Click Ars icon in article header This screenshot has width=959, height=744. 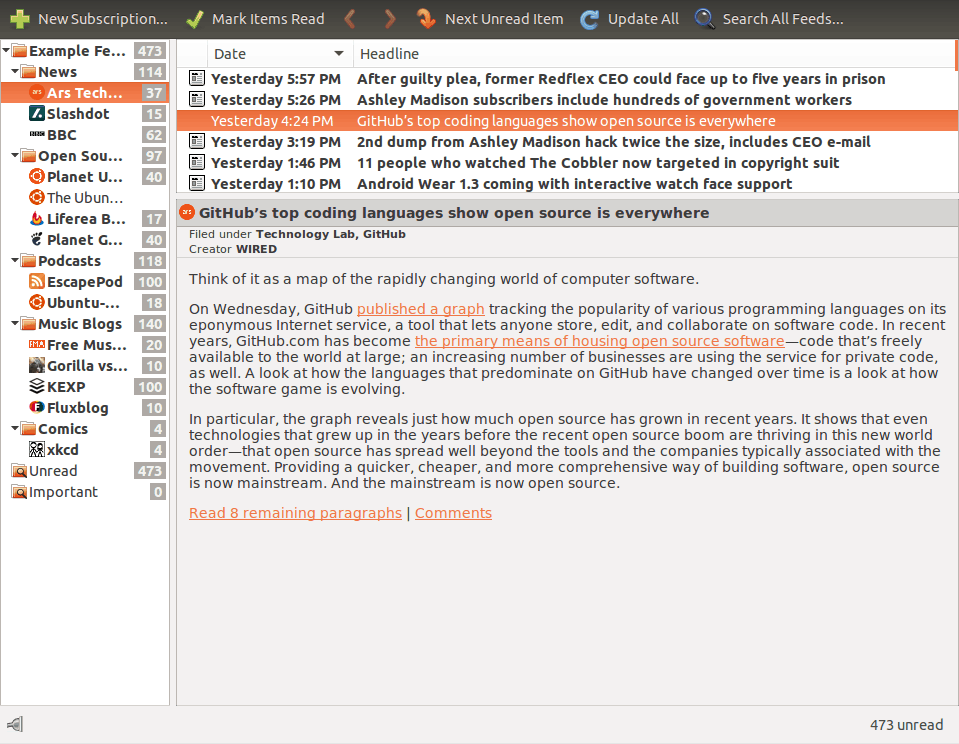(x=187, y=212)
